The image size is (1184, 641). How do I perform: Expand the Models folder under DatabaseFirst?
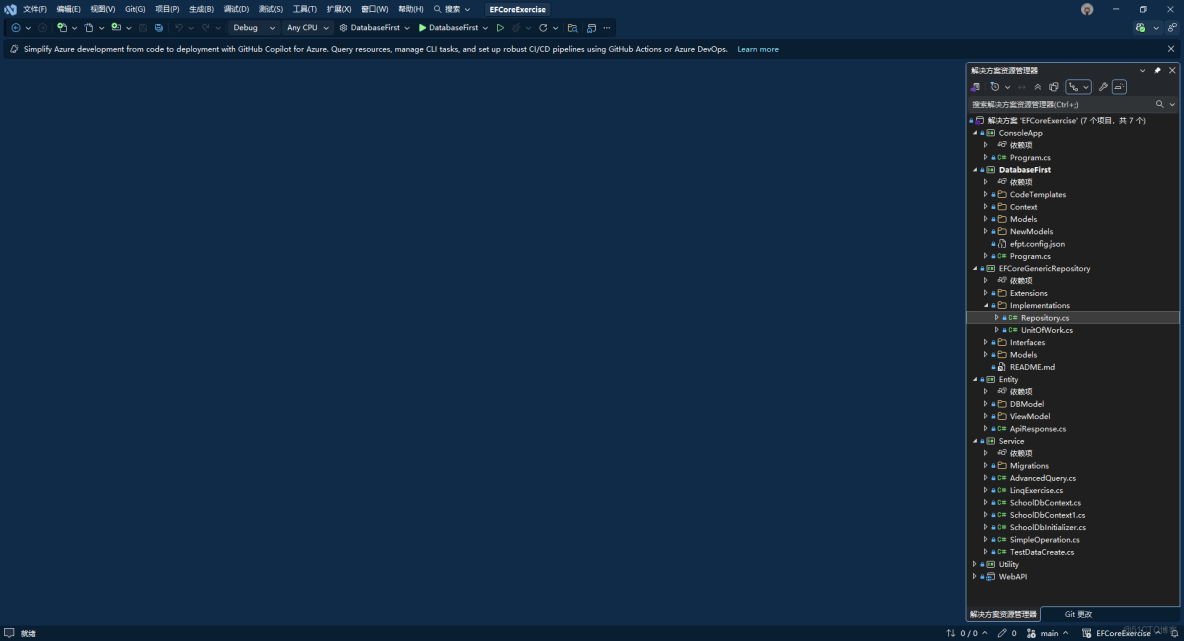(985, 219)
